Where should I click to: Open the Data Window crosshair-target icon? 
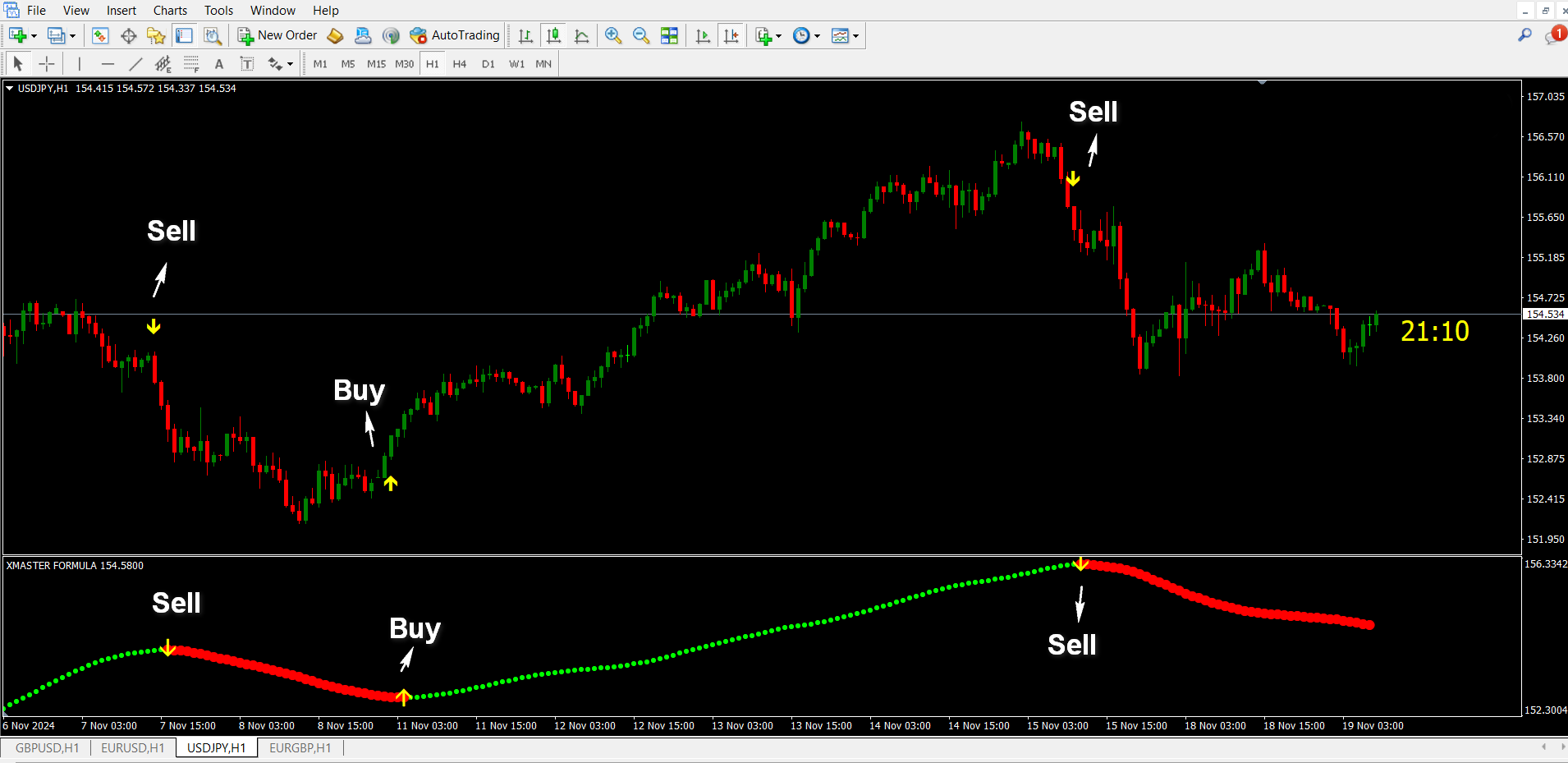128,35
